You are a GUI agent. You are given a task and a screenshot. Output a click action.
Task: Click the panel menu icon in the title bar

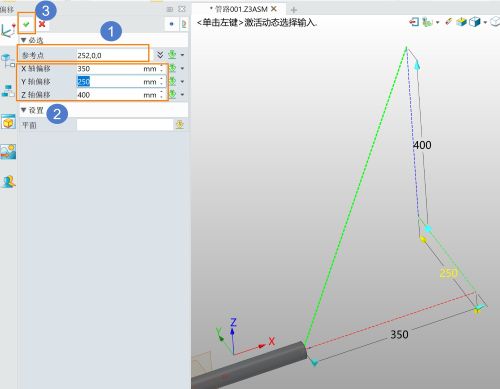pyautogui.click(x=170, y=9)
